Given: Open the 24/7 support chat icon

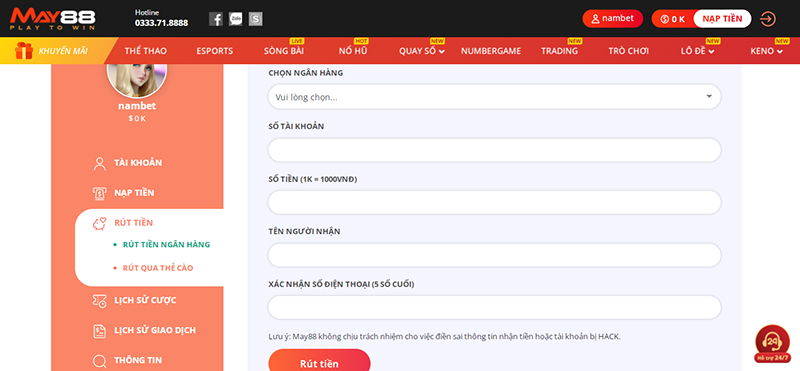Looking at the screenshot, I should [772, 343].
